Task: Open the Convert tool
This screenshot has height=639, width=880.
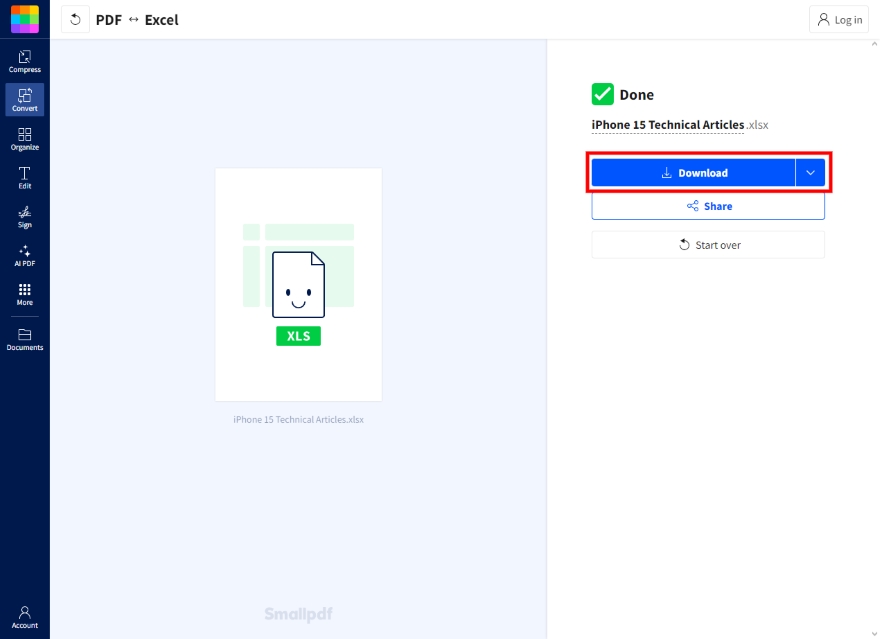Action: 24,99
